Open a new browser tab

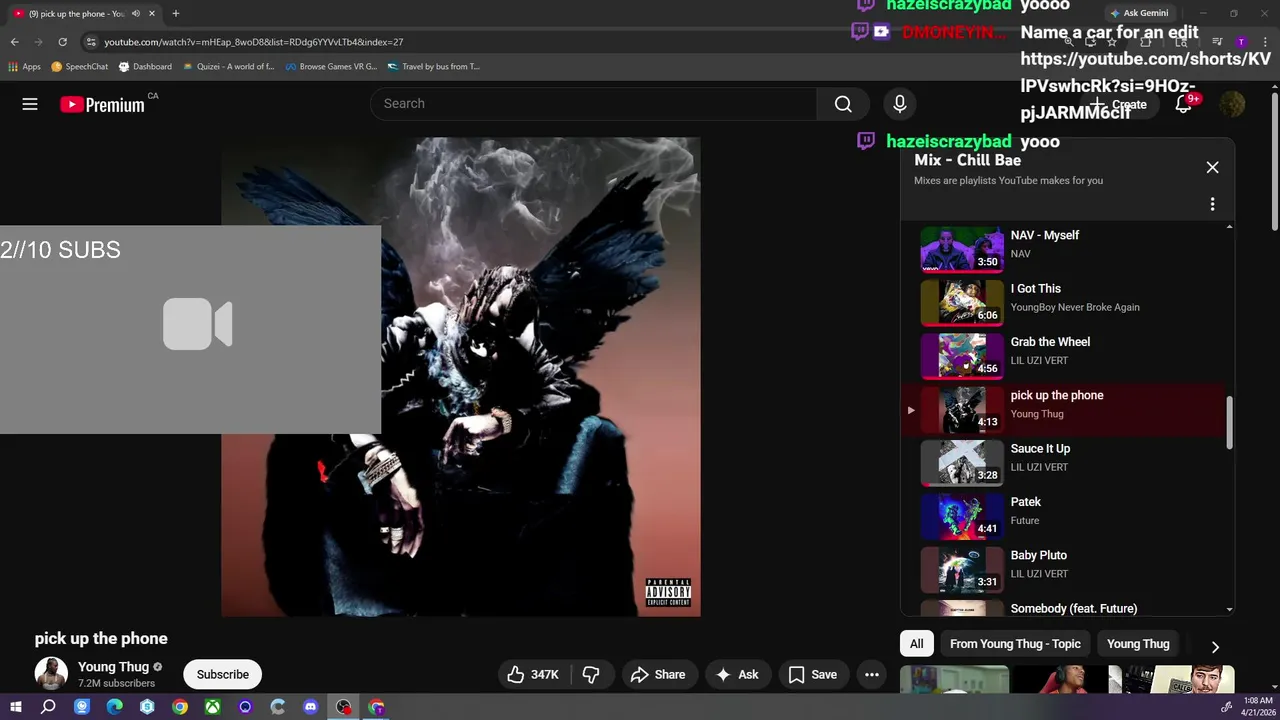pyautogui.click(x=176, y=13)
